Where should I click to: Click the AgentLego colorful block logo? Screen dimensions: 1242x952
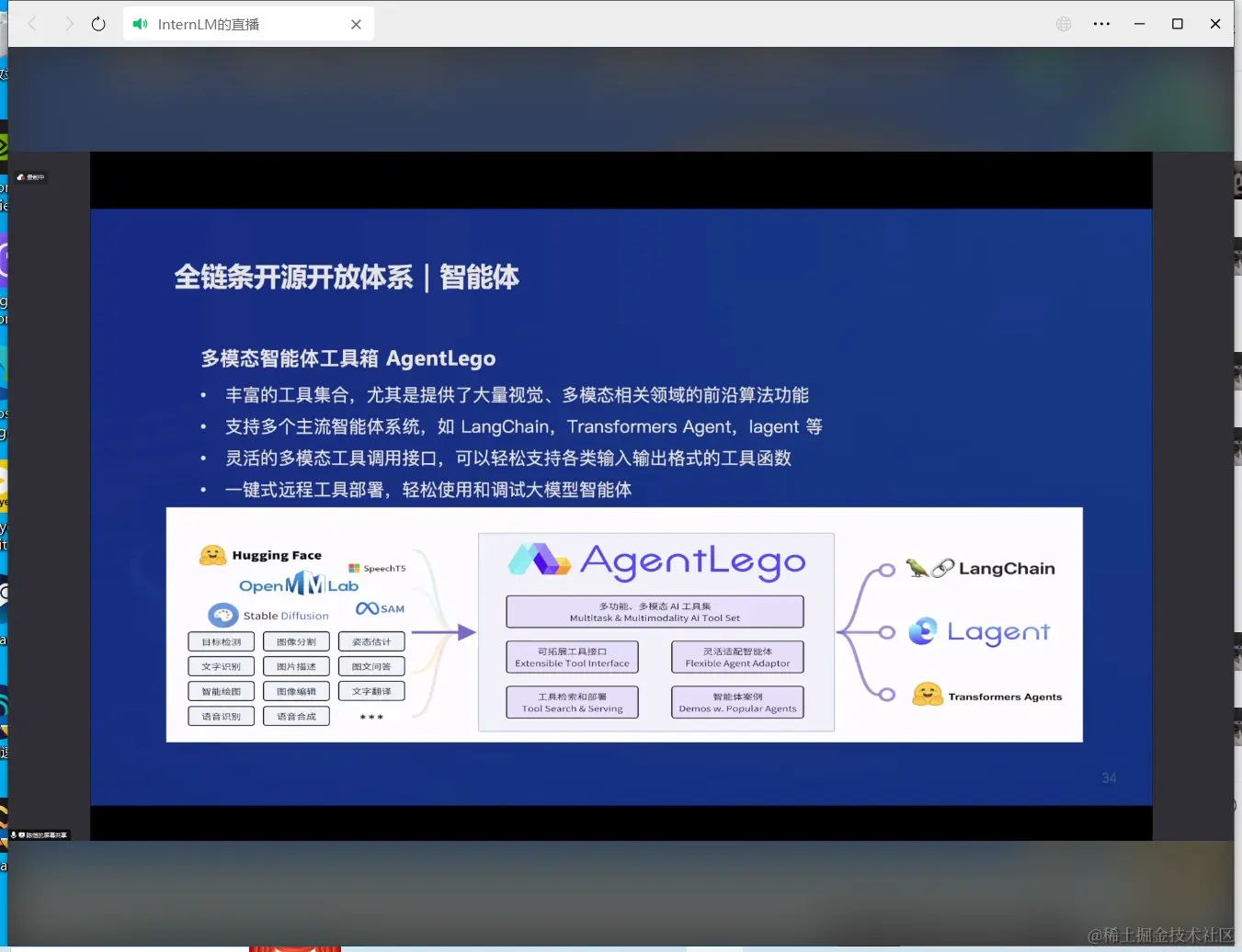pos(539,559)
